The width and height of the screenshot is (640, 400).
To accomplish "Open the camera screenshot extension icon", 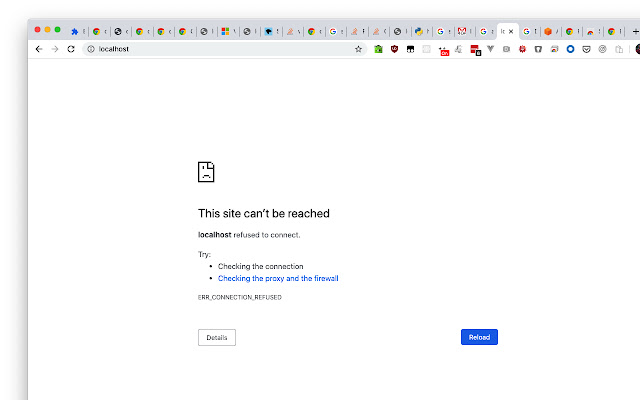I will [x=507, y=49].
